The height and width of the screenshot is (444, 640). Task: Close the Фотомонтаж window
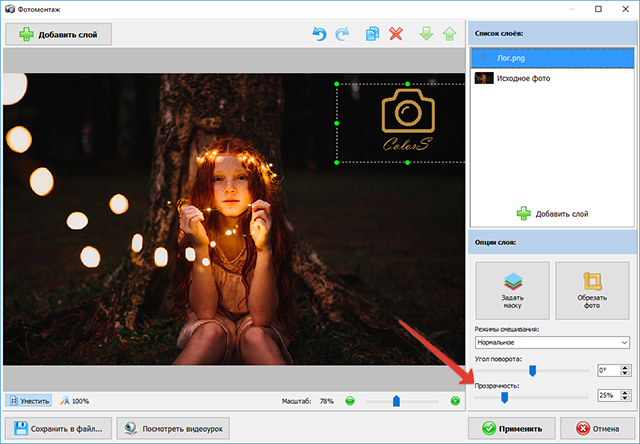625,9
